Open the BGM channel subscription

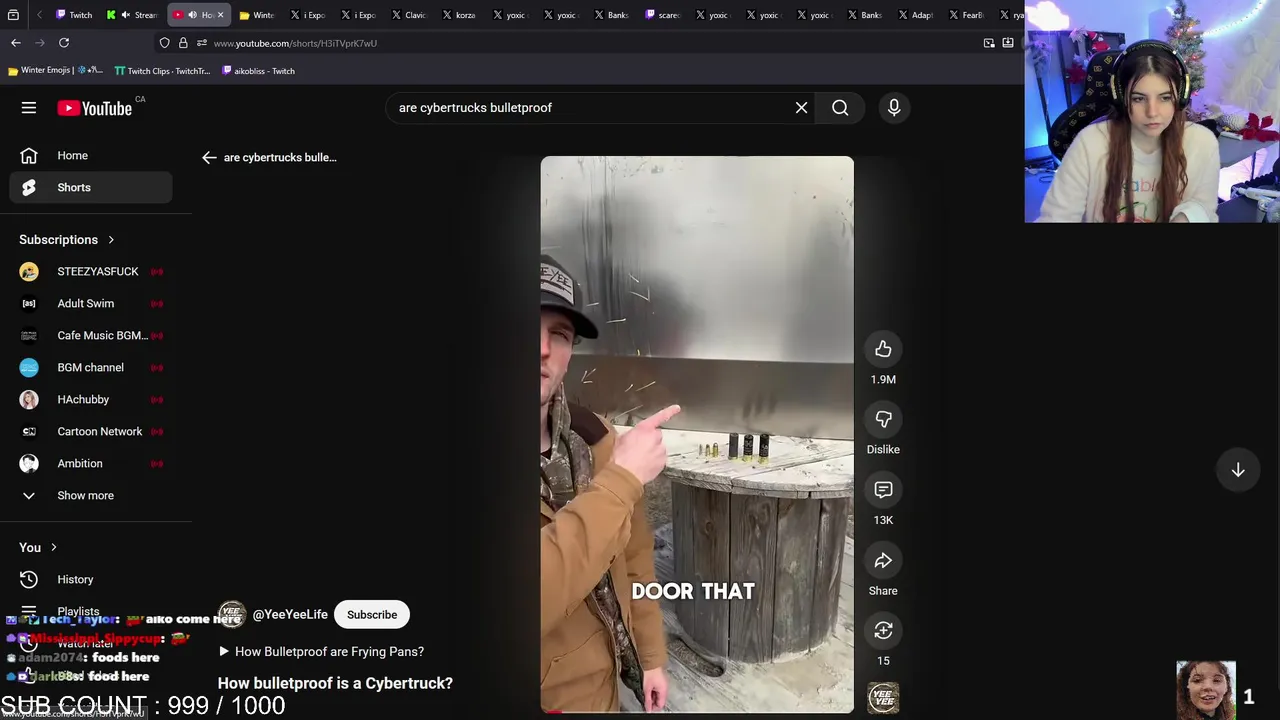[x=91, y=368]
